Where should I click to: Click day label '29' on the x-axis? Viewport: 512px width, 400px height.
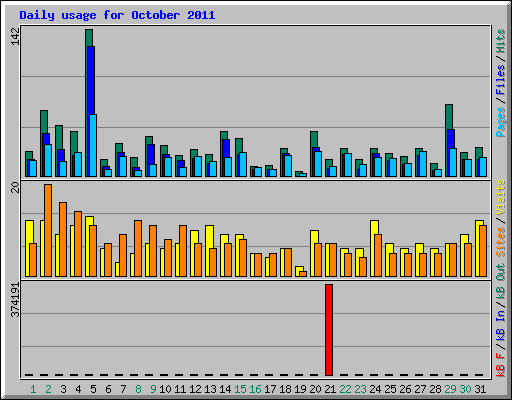450,389
